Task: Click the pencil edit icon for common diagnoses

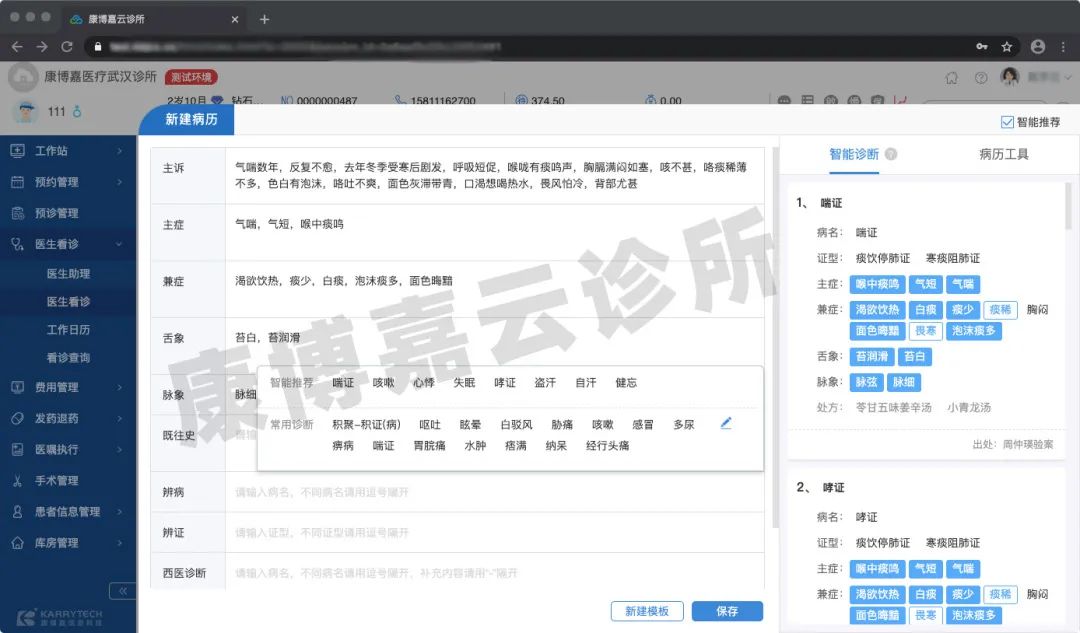Action: (726, 423)
